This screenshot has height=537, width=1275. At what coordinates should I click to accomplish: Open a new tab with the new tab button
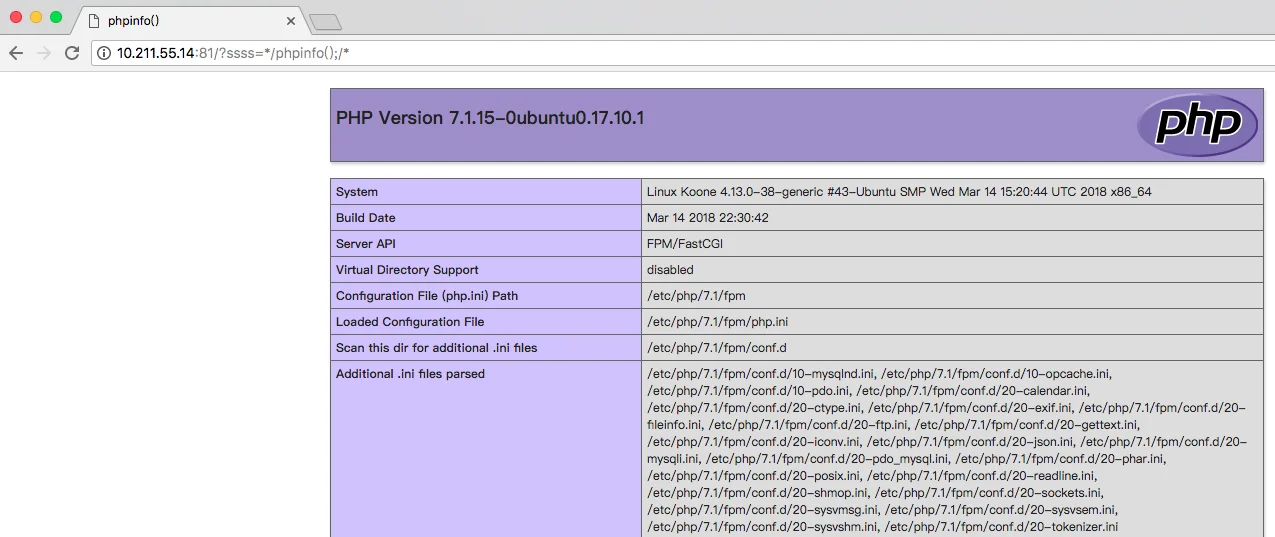pyautogui.click(x=326, y=21)
